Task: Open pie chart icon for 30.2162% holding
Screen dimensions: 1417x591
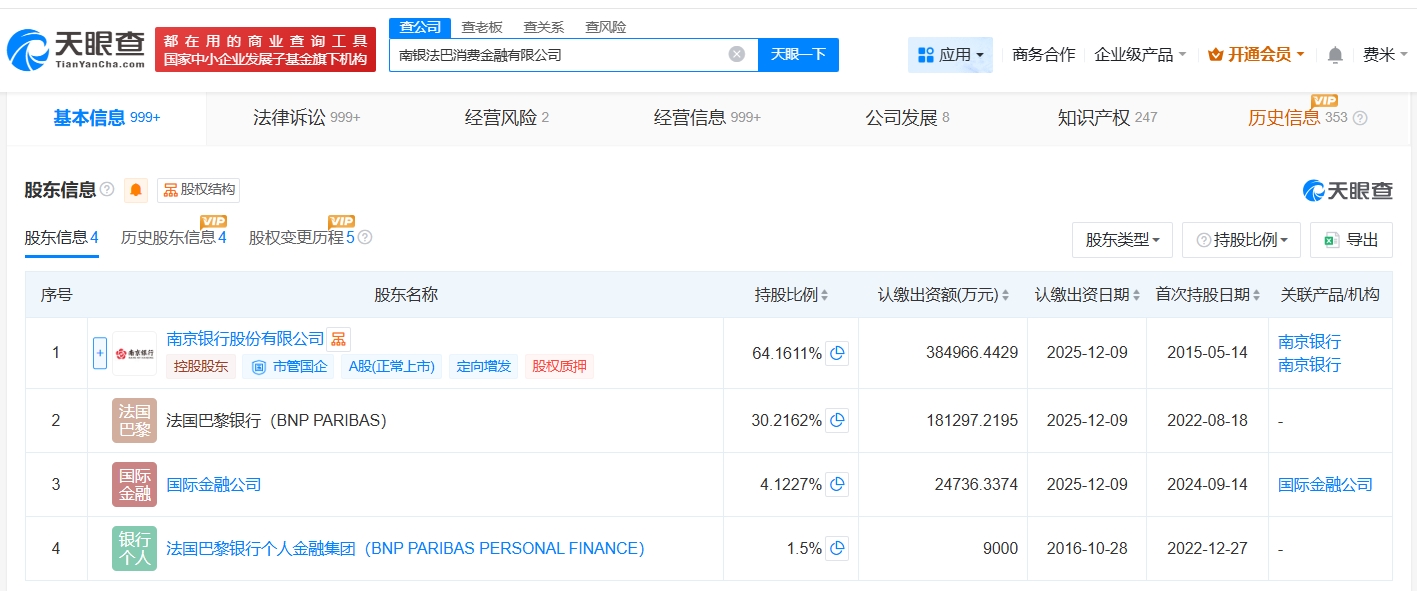Action: (x=838, y=420)
